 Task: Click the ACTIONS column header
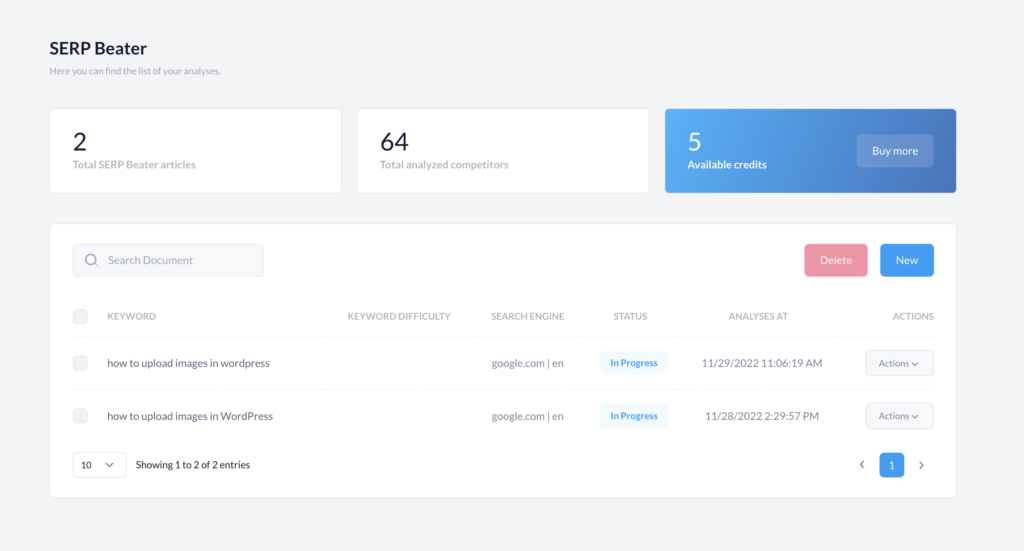[x=913, y=317]
